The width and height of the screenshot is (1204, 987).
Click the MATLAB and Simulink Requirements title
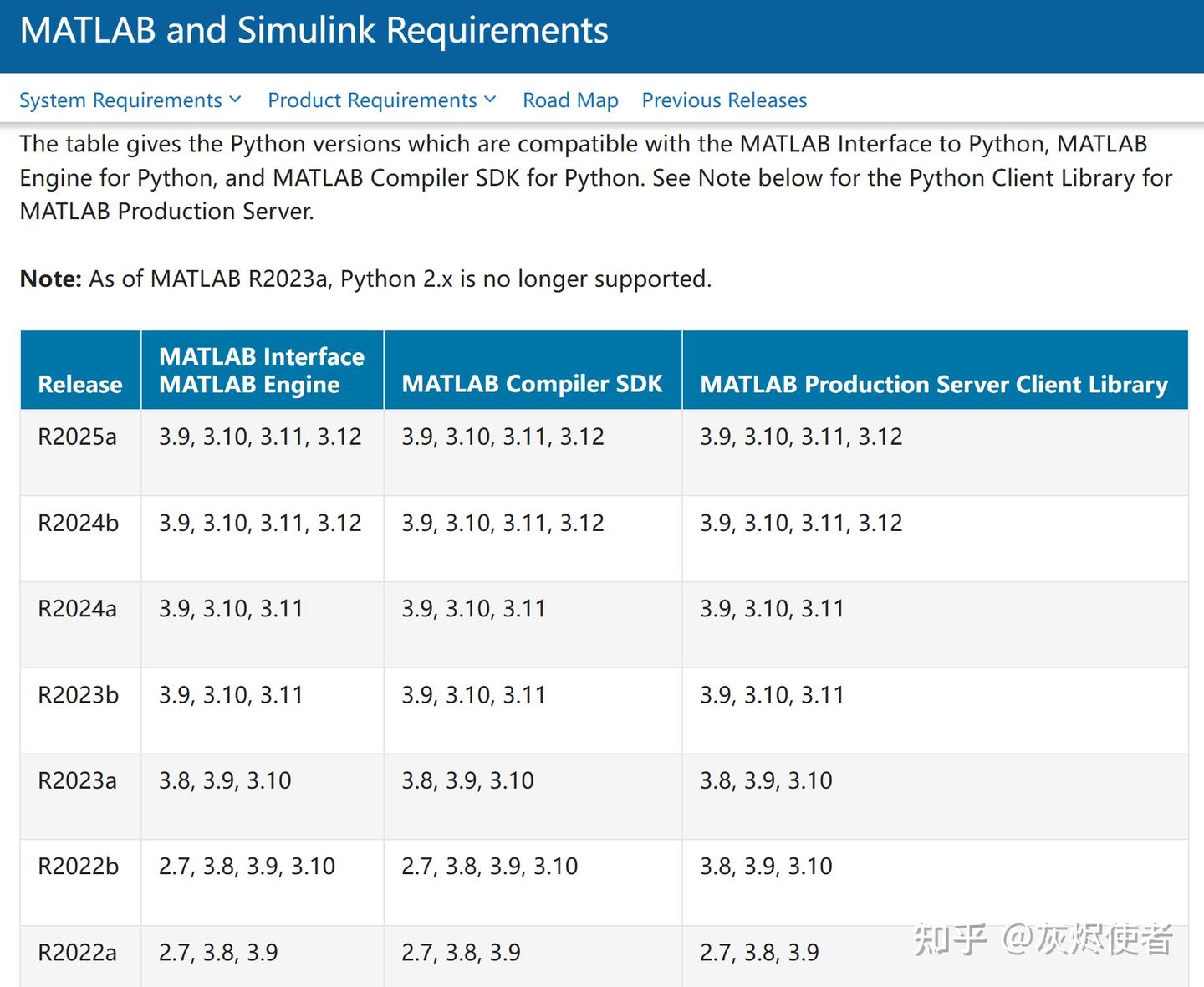point(314,31)
